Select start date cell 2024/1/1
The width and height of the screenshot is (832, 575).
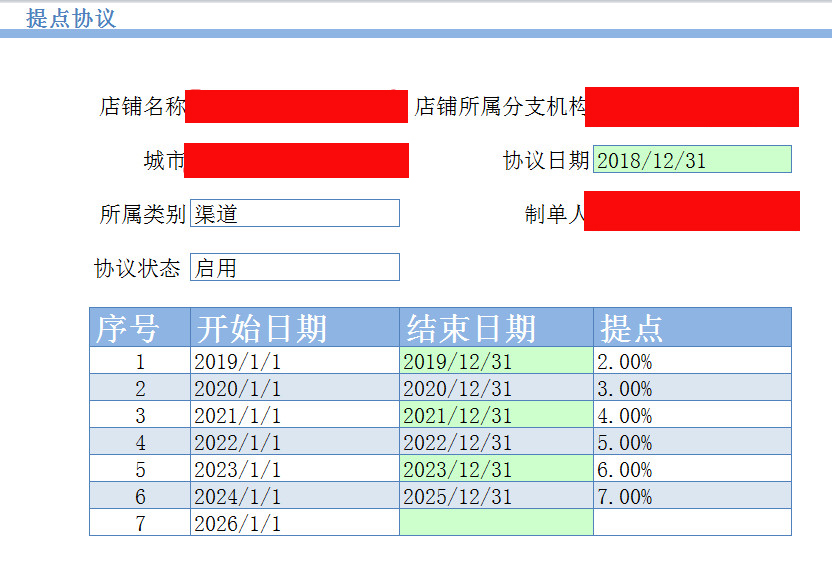click(x=294, y=496)
